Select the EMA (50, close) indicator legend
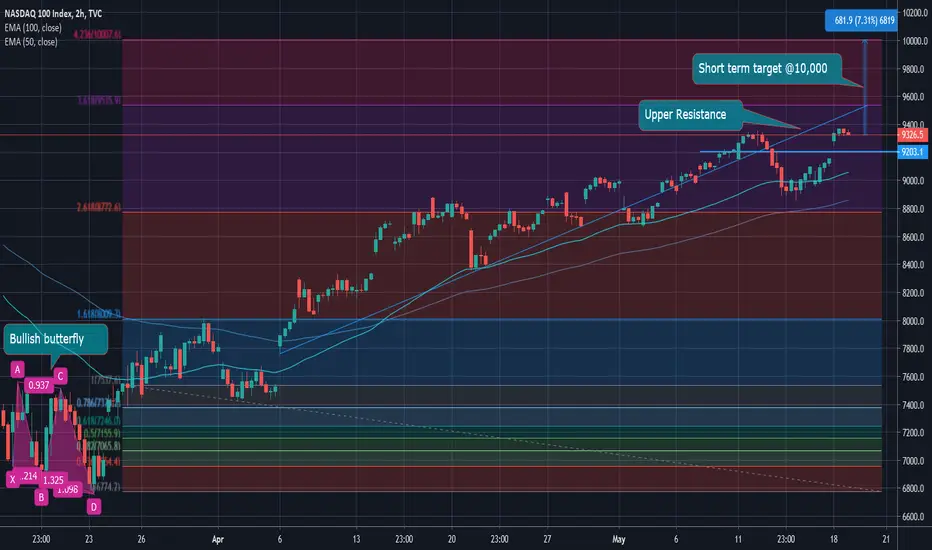Image resolution: width=932 pixels, height=550 pixels. (31, 42)
